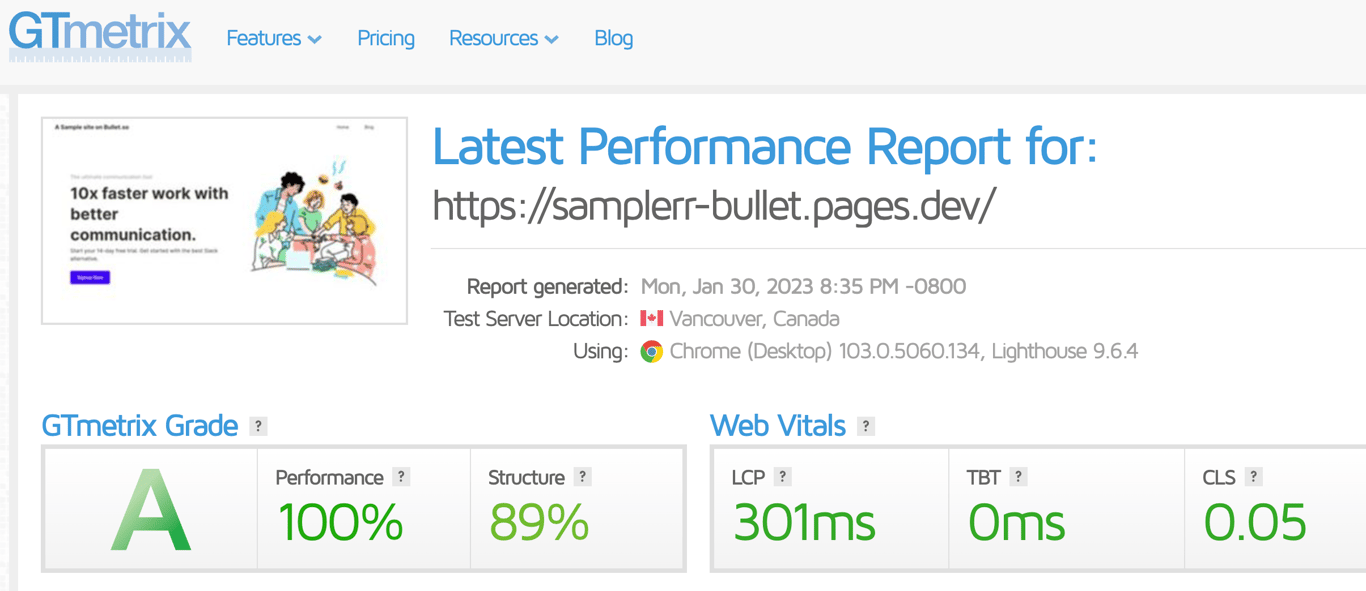Click the Vancouver, Canada location text

[x=754, y=319]
